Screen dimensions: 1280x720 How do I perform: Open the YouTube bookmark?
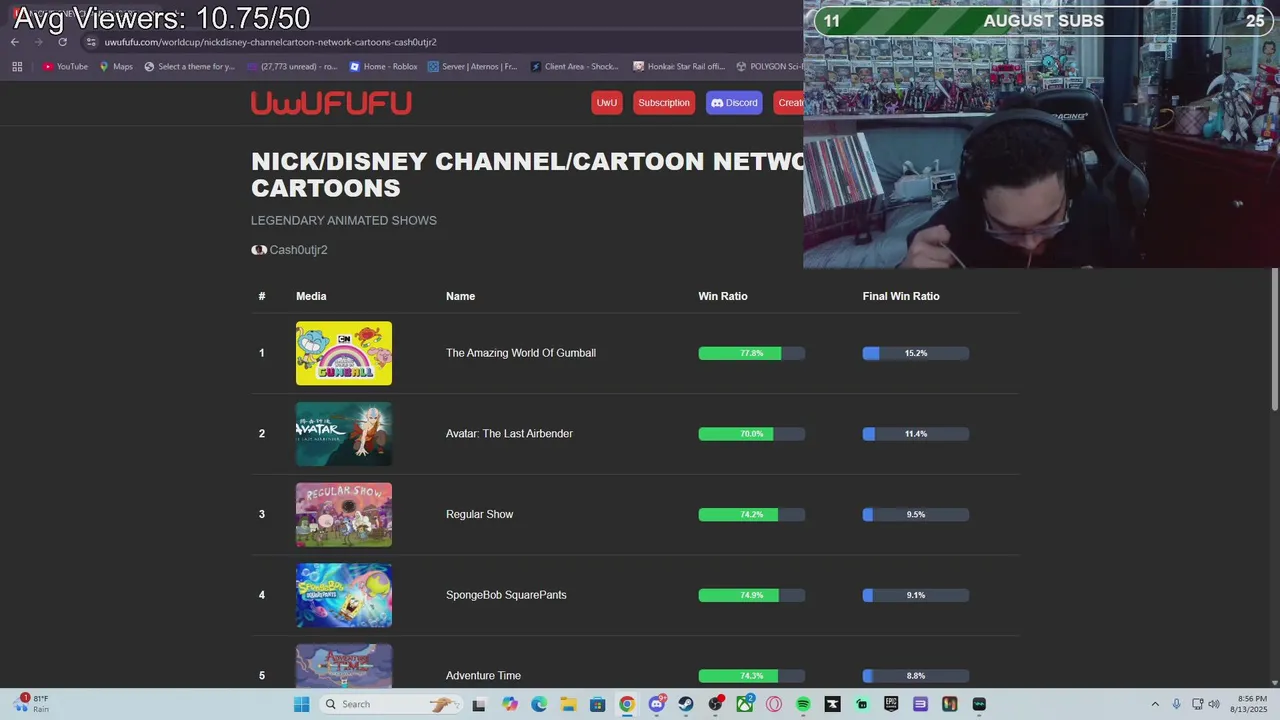66,67
